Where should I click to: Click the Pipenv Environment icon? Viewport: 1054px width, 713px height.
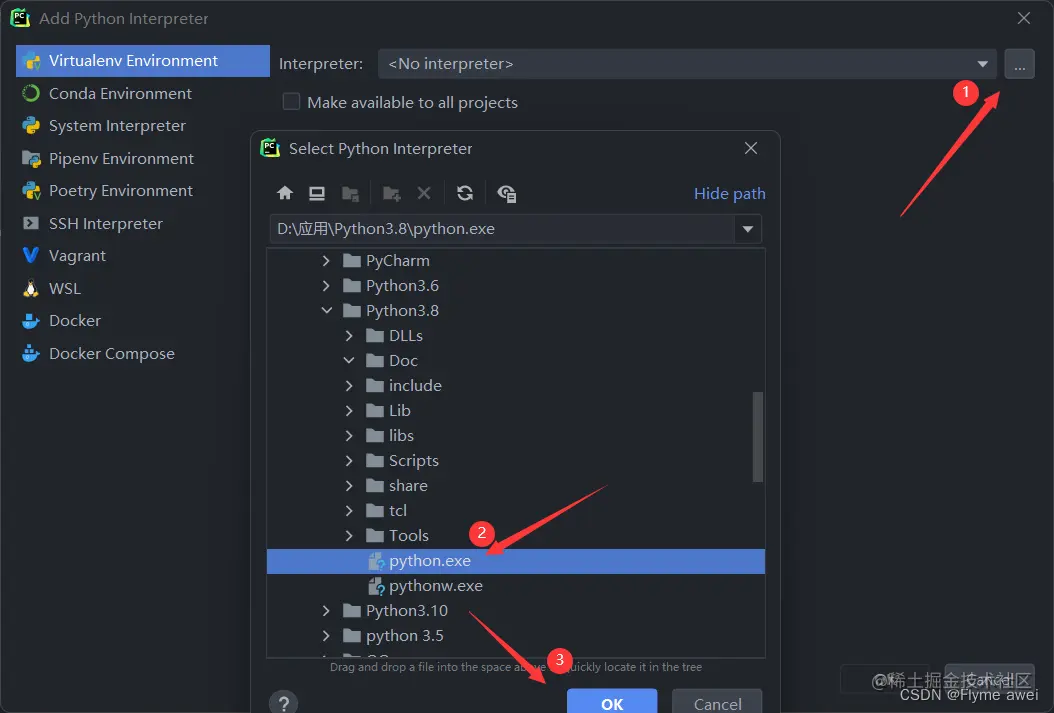31,159
